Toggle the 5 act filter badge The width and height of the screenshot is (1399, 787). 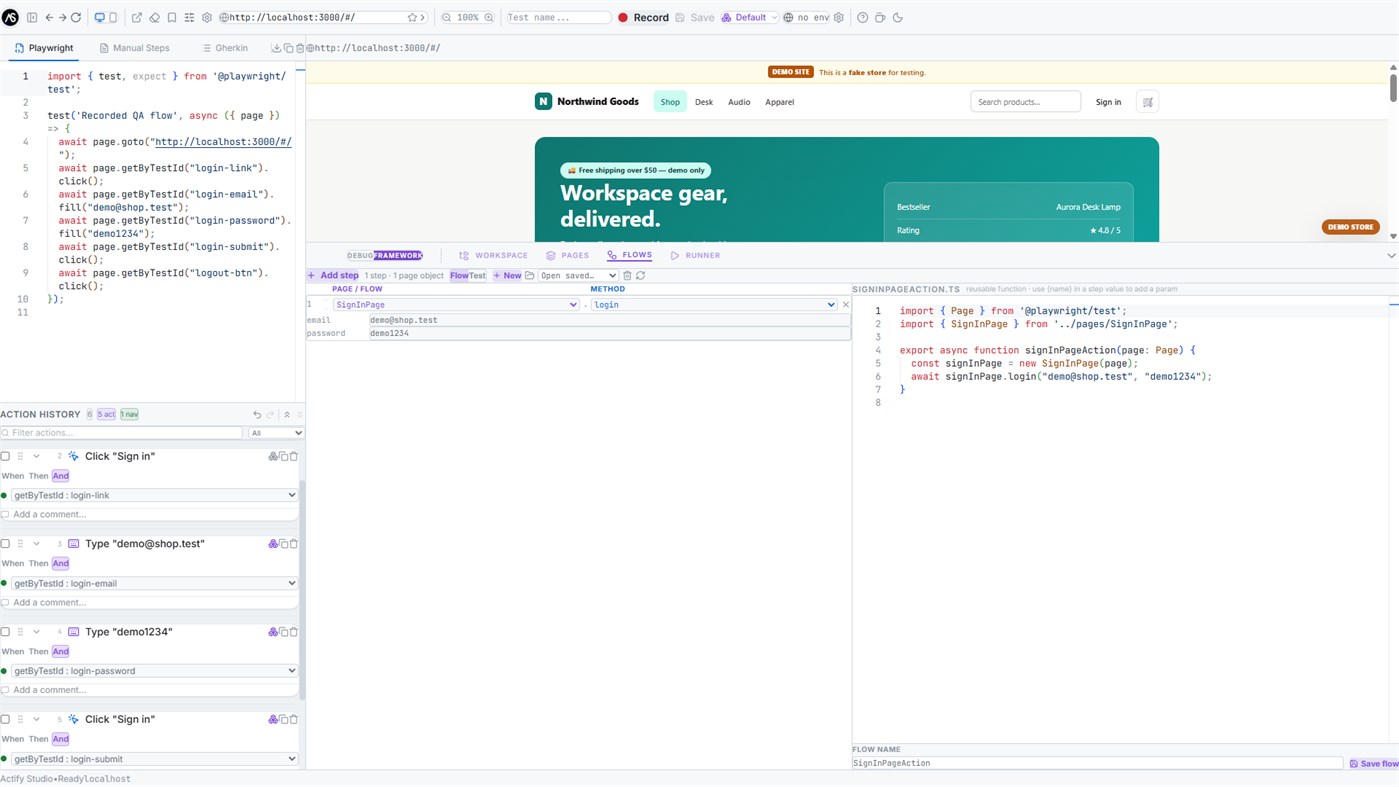(x=106, y=414)
